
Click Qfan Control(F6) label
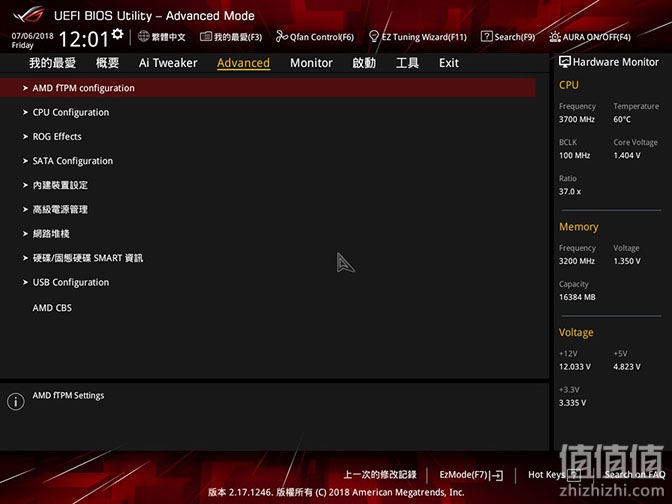click(322, 37)
